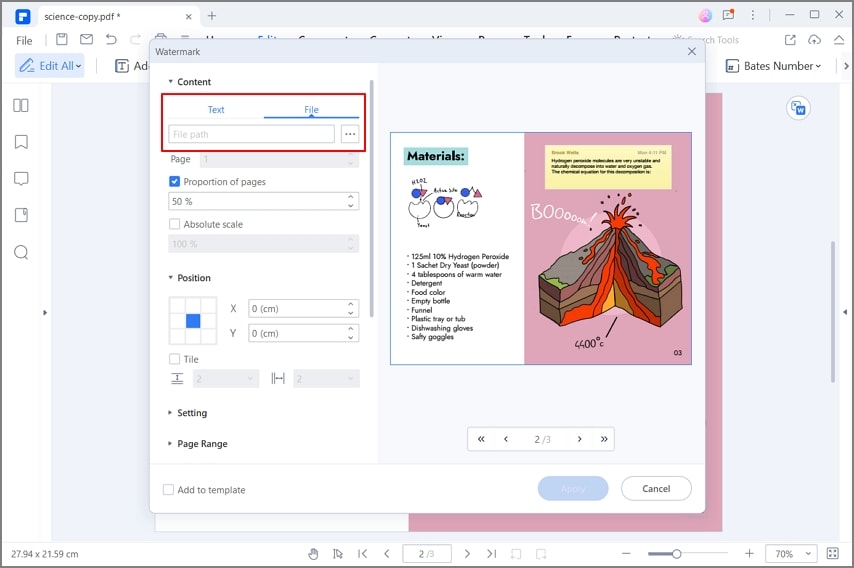Open the page thumbnails panel icon
Image resolution: width=854 pixels, height=568 pixels.
(20, 105)
